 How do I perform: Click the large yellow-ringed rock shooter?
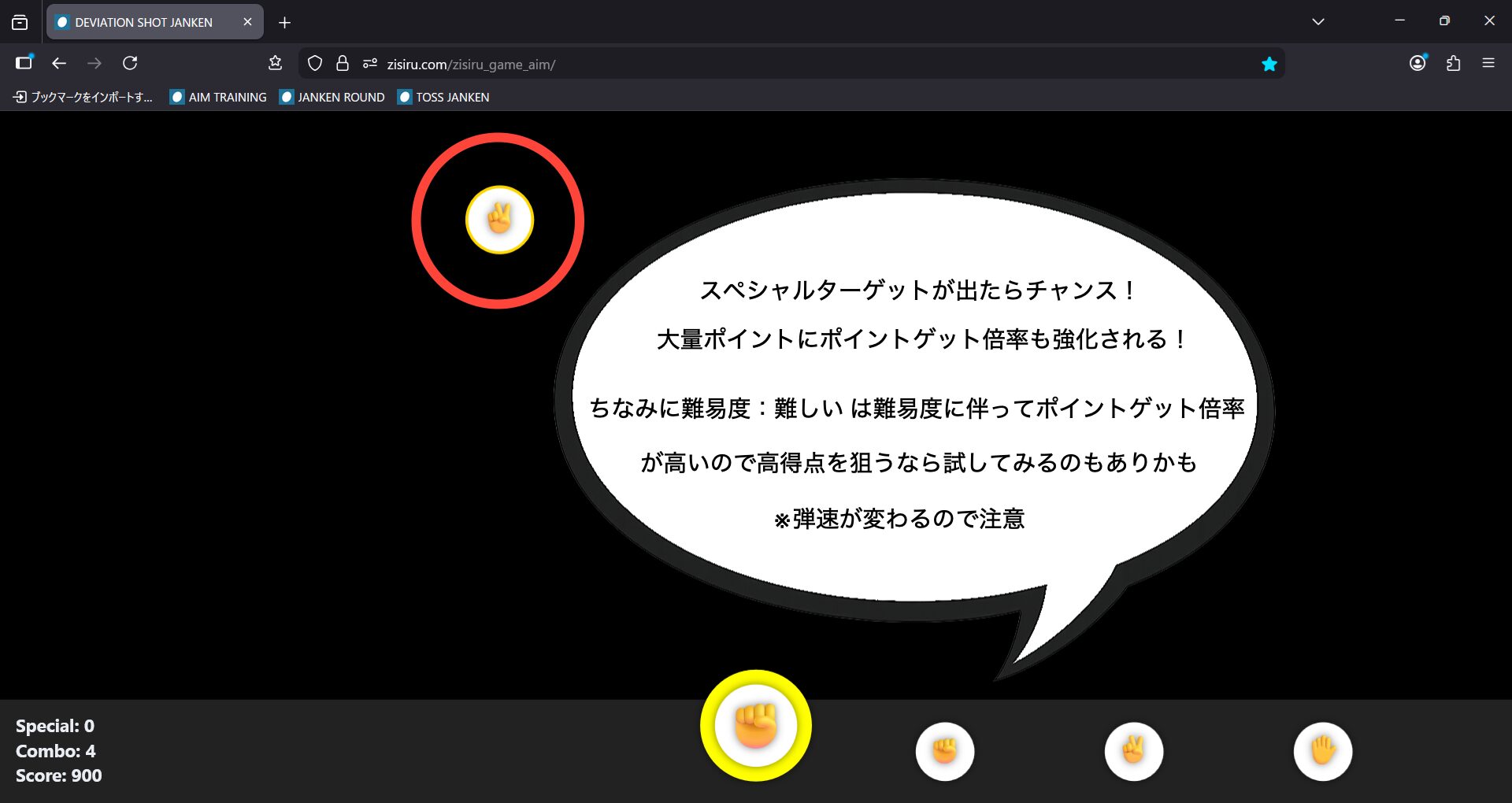755,725
